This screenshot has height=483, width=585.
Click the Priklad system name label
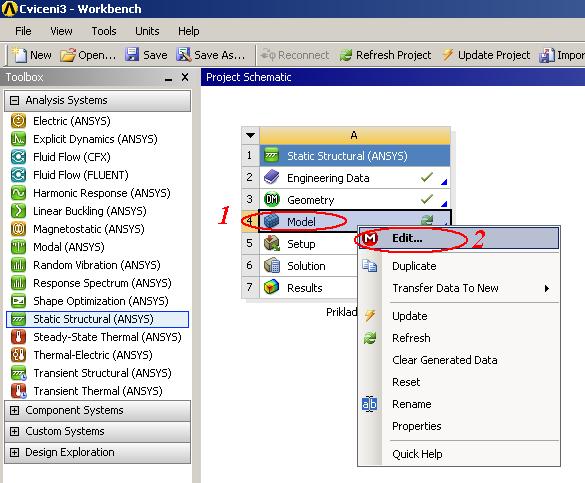click(x=341, y=312)
